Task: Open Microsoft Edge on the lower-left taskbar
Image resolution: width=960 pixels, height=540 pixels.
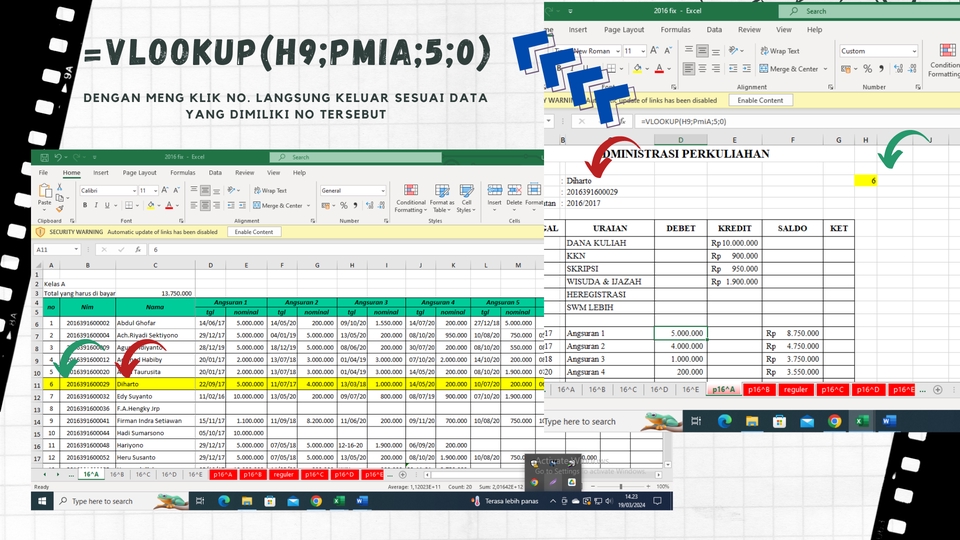Action: [x=224, y=501]
